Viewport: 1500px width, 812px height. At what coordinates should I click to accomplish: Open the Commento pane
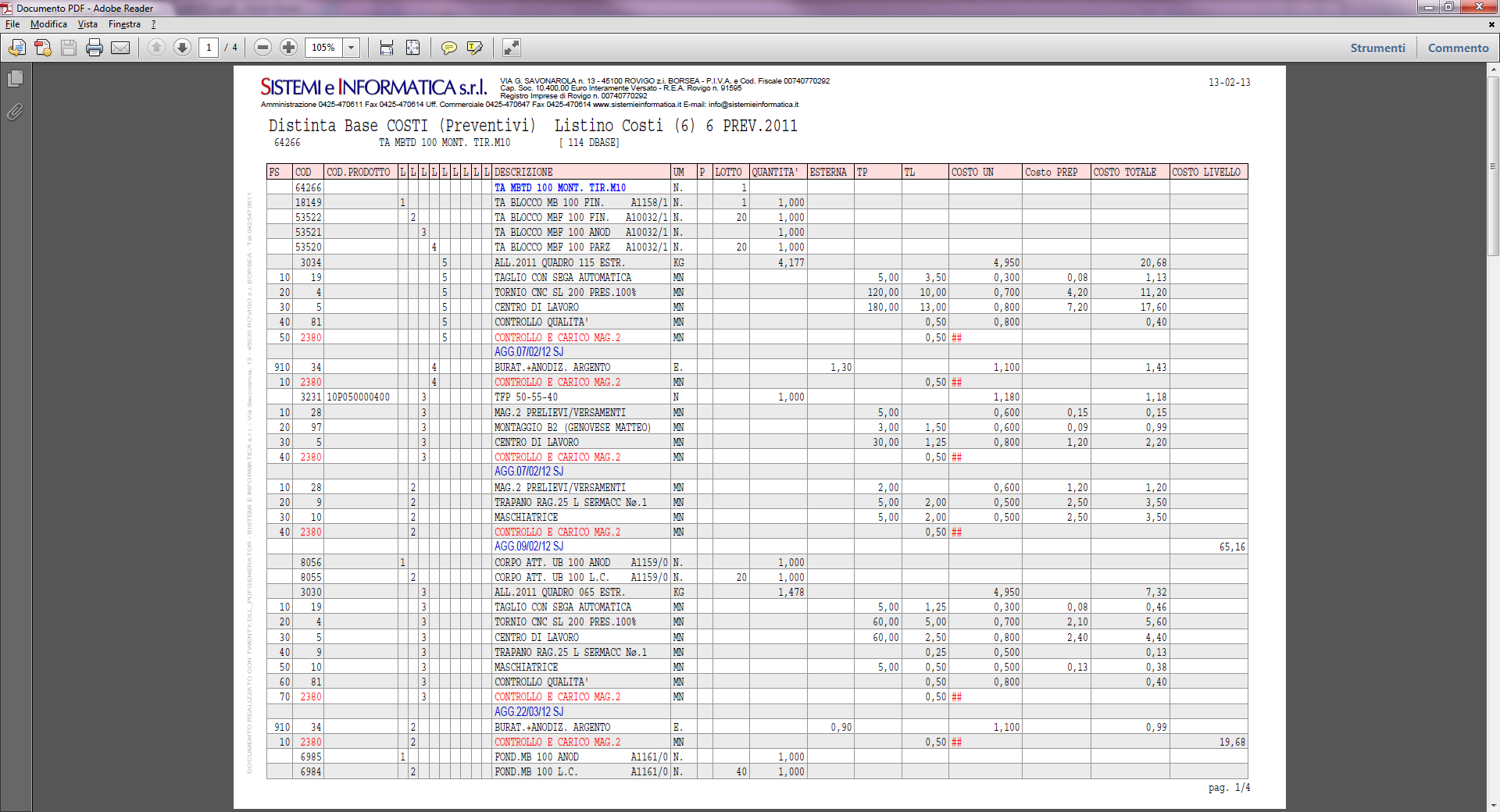[1458, 48]
